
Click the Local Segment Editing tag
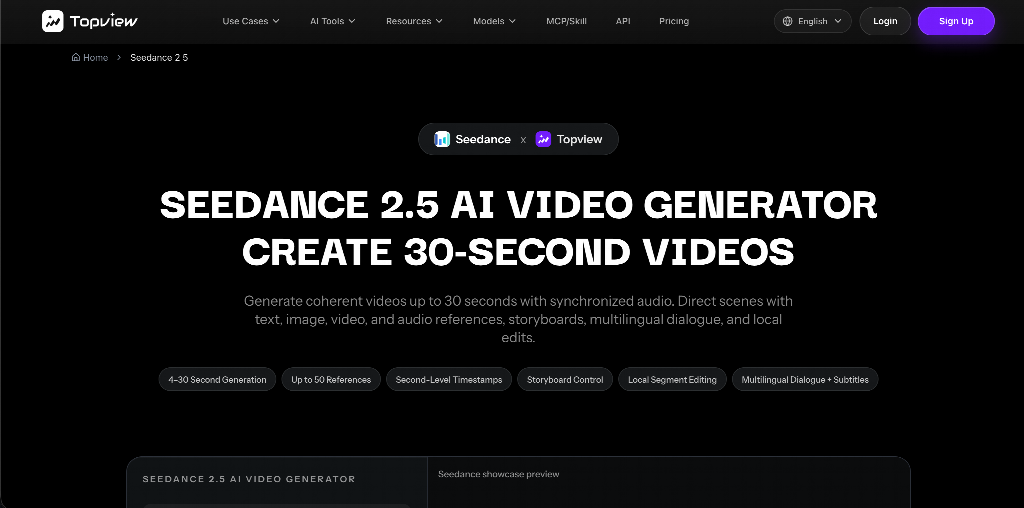[x=672, y=379]
